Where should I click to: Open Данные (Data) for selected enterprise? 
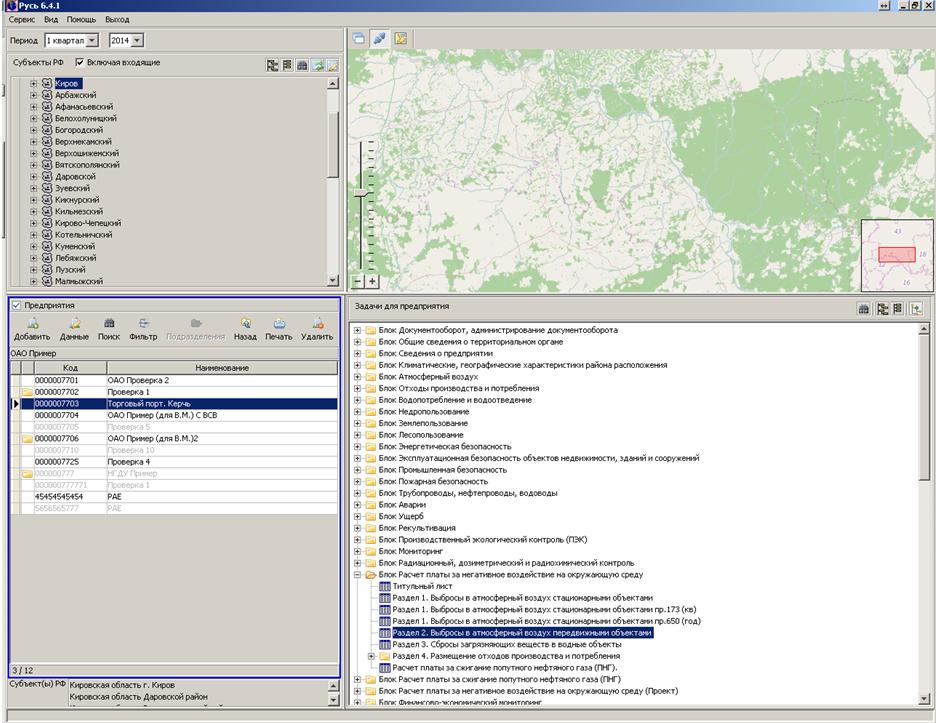coord(73,324)
